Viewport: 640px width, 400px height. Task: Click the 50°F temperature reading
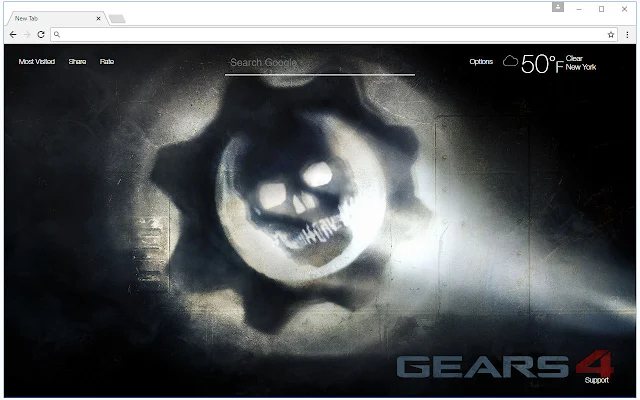tap(542, 64)
